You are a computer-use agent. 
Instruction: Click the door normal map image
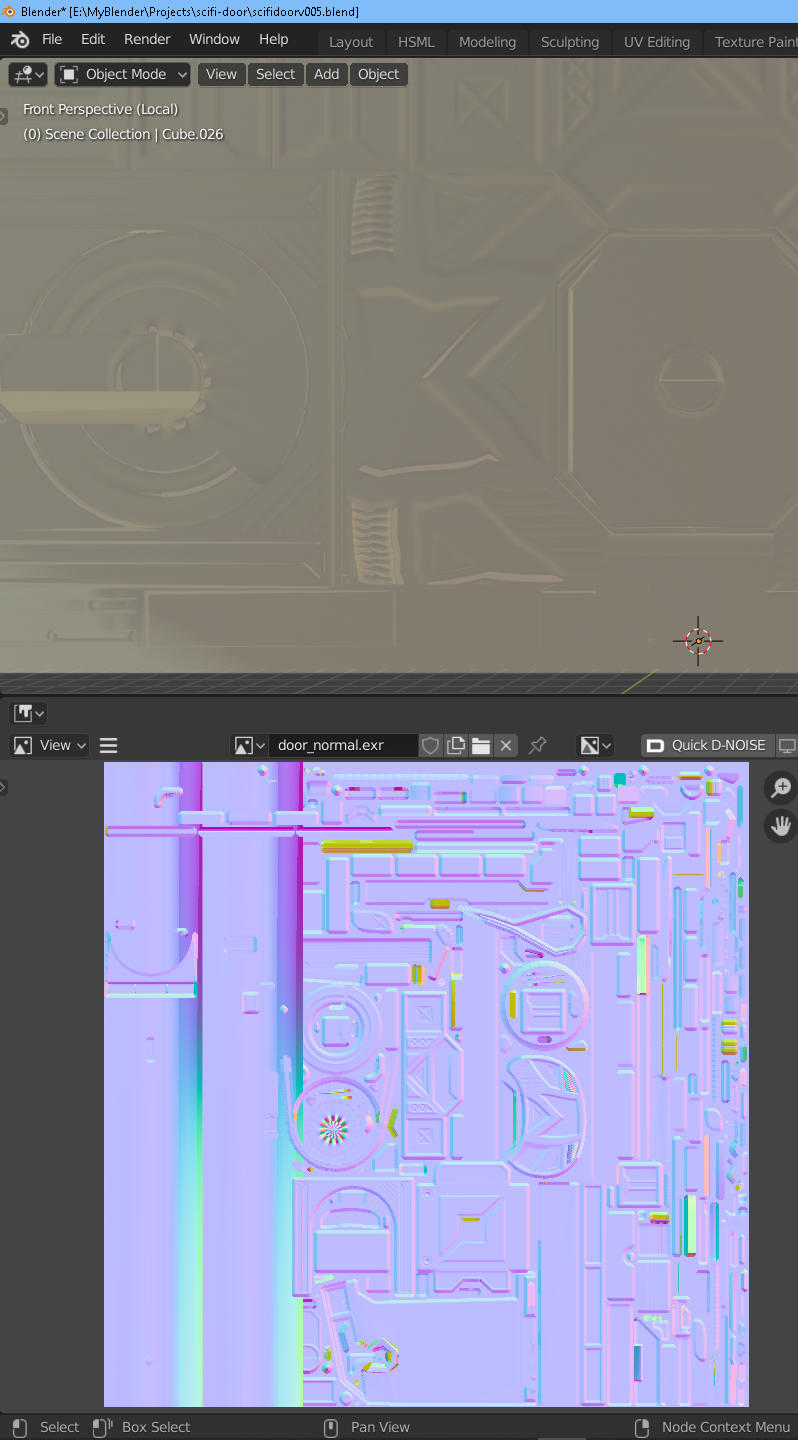[x=426, y=1084]
